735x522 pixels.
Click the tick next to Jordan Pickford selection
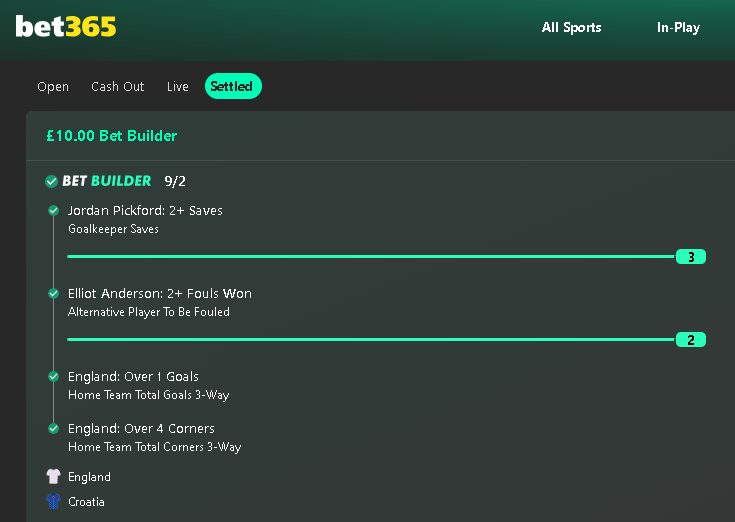[54, 210]
